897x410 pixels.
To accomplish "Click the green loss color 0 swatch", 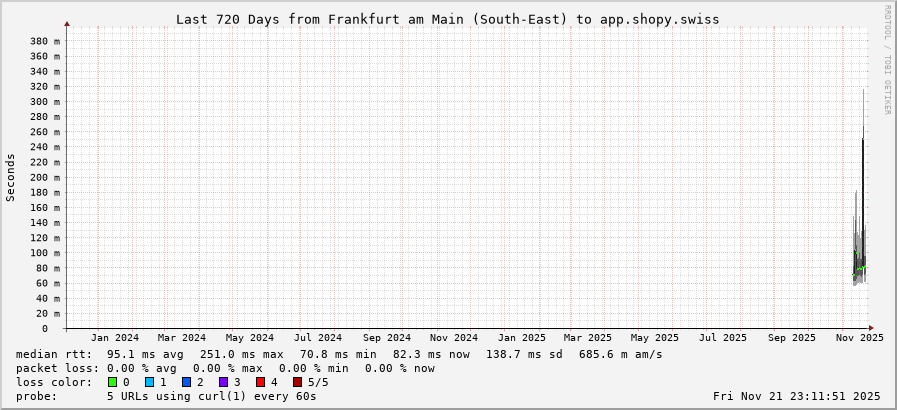I will click(x=112, y=382).
